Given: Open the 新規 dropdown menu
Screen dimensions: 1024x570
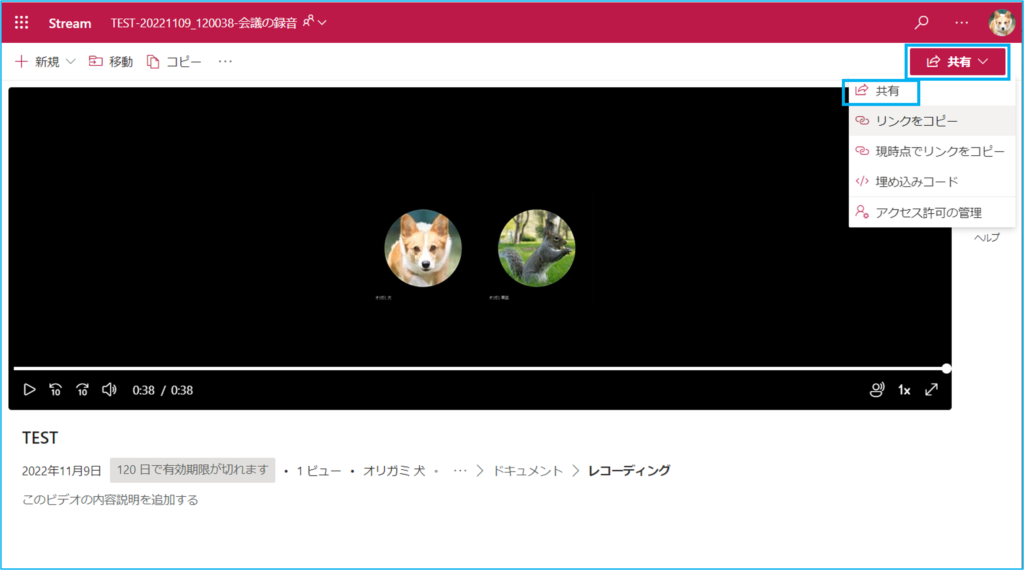Looking at the screenshot, I should click(46, 62).
